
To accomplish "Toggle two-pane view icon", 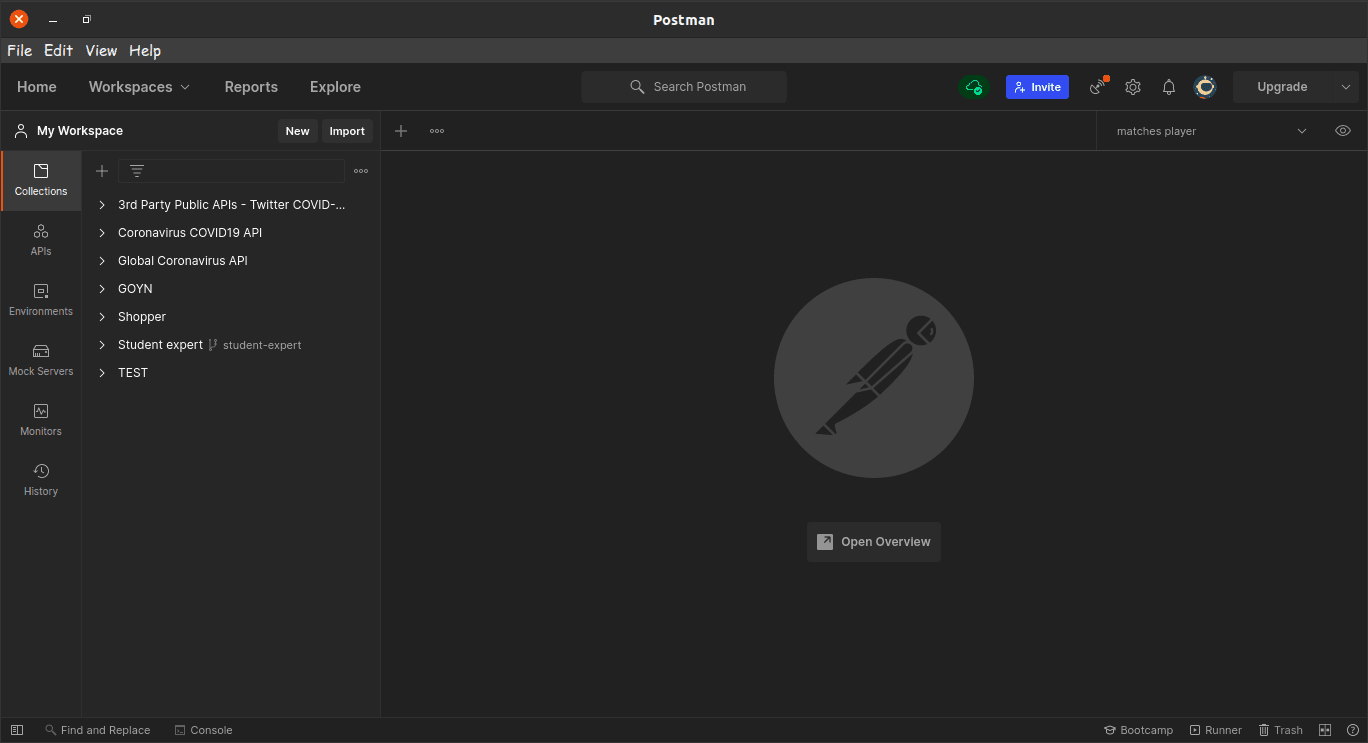I will point(1325,730).
